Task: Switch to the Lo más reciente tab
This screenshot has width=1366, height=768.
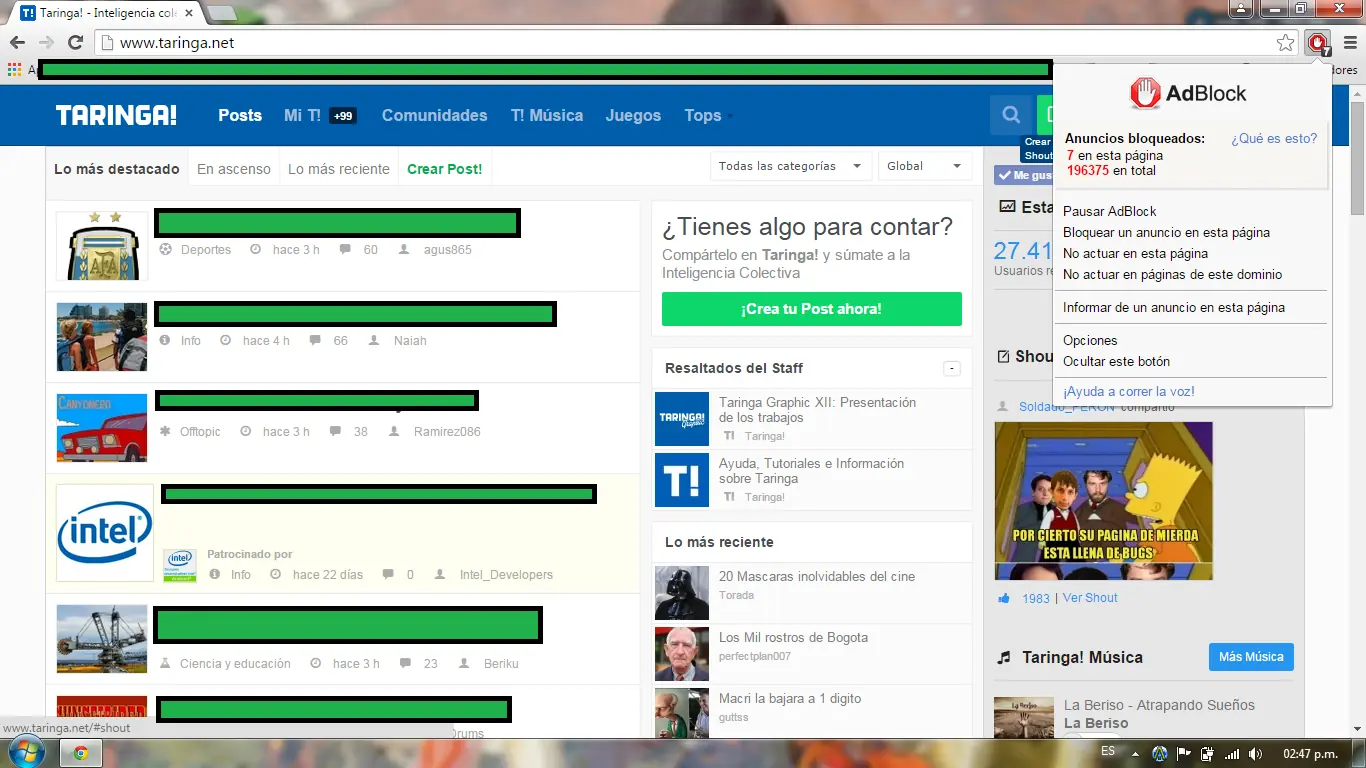Action: 338,168
